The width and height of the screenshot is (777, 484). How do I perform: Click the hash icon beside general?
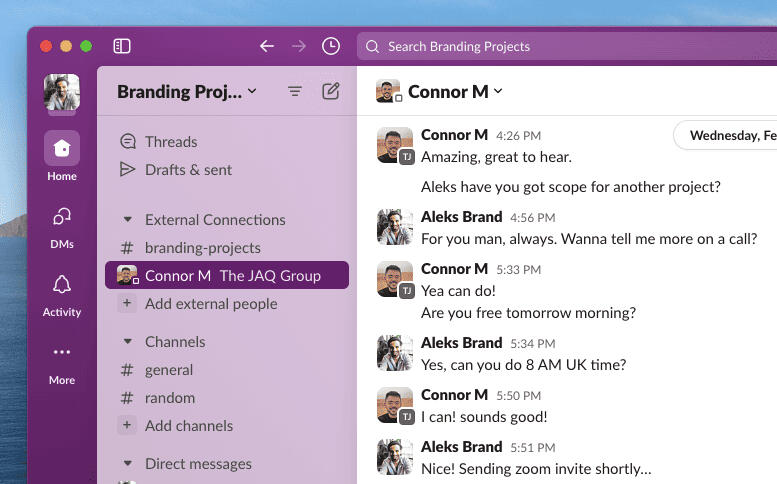click(x=127, y=370)
